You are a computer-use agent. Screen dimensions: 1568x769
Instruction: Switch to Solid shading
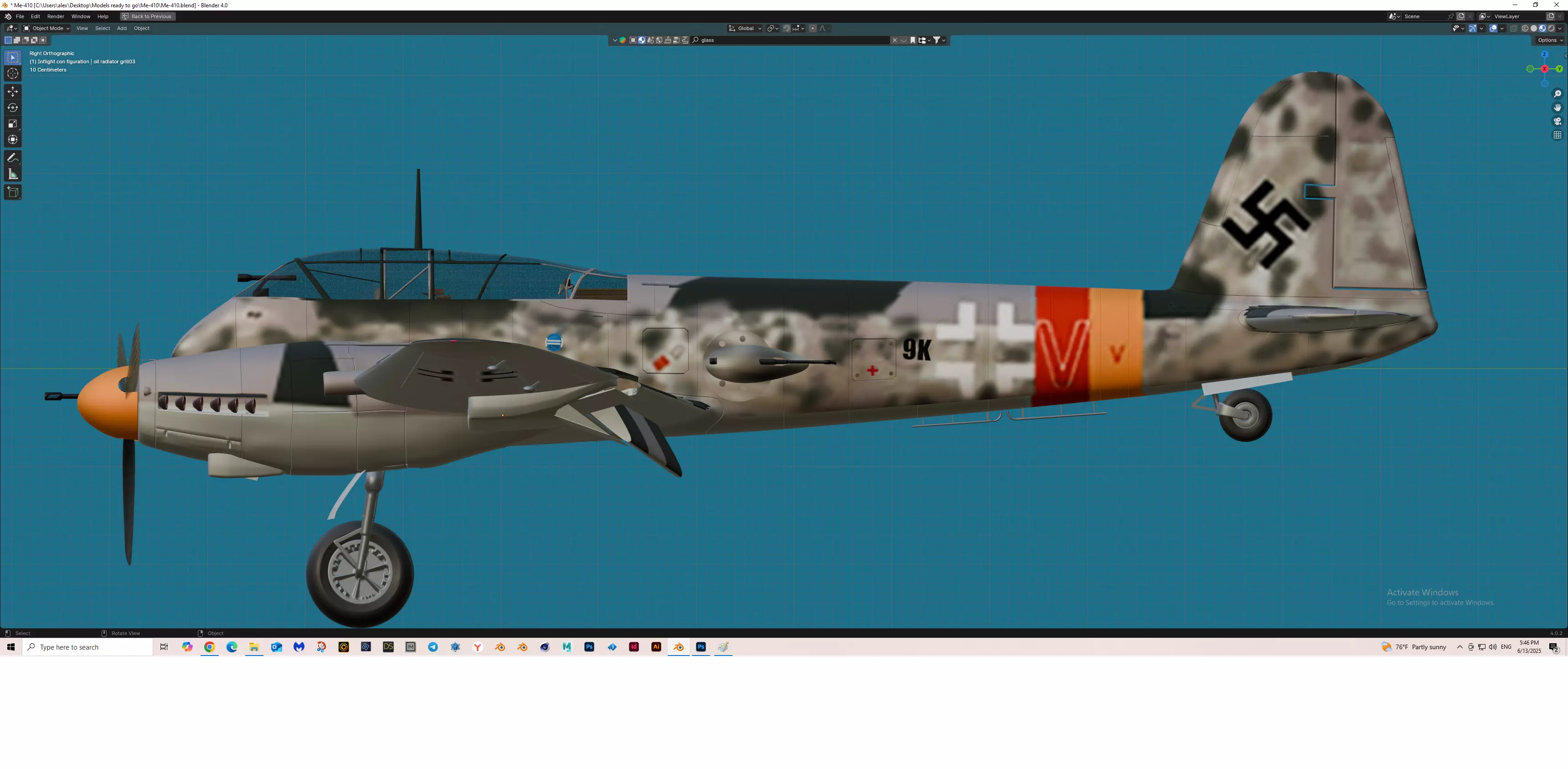click(x=1534, y=28)
